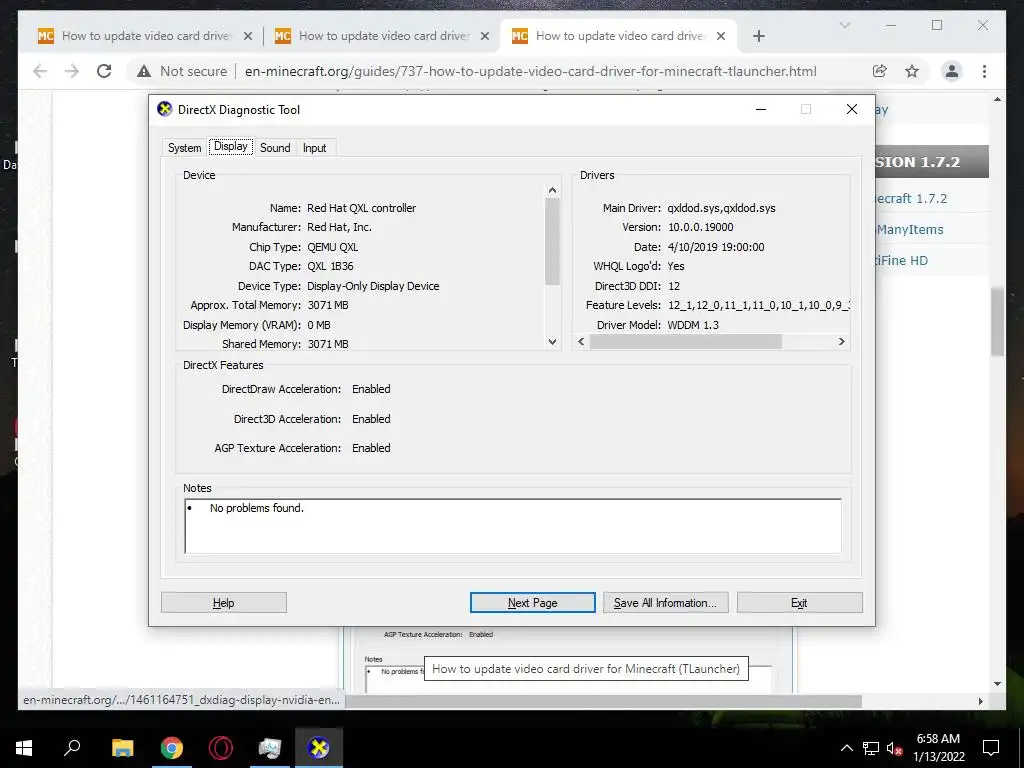Show hidden system tray icons
Viewport: 1024px width, 768px height.
846,748
